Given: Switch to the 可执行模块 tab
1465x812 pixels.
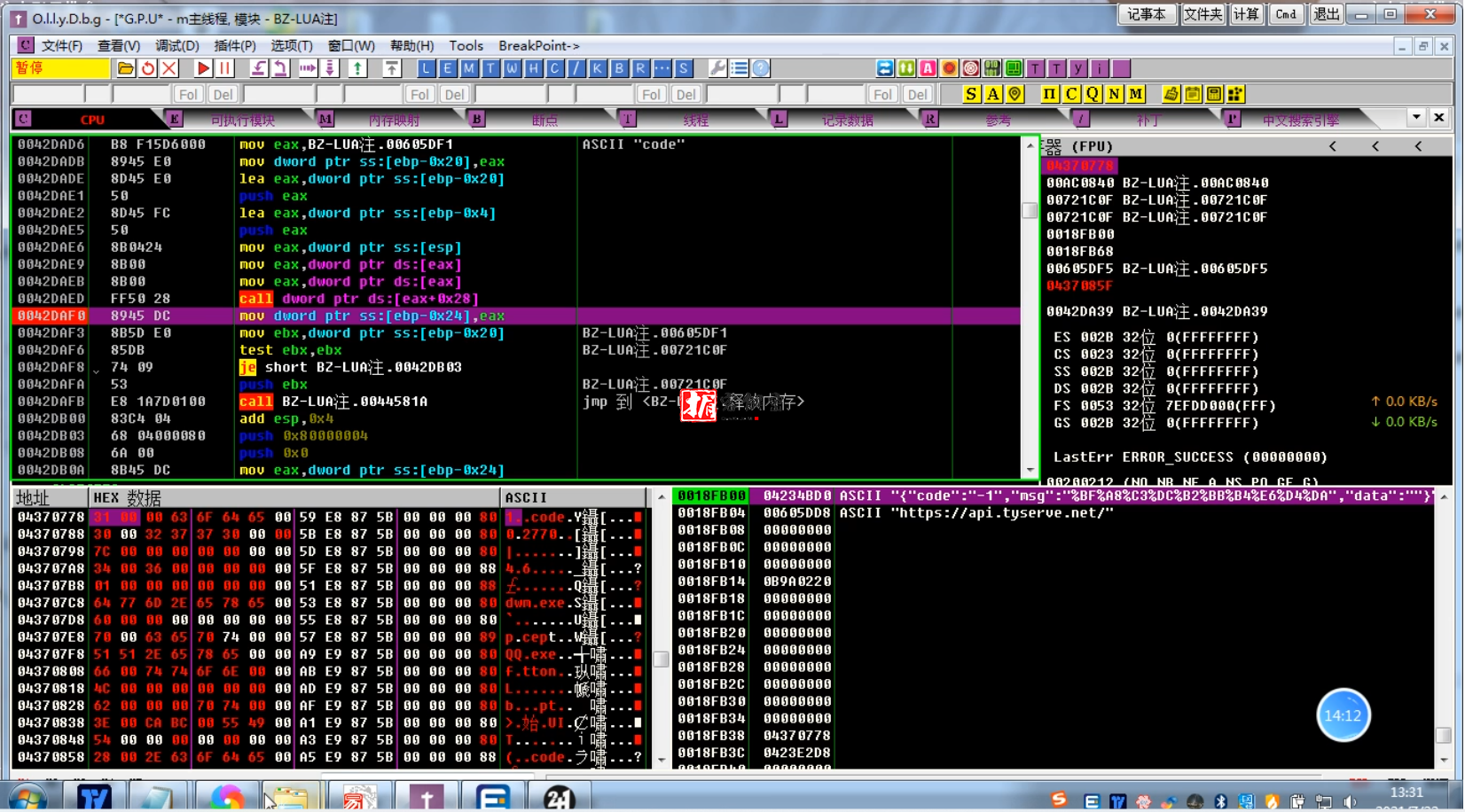Looking at the screenshot, I should (242, 120).
